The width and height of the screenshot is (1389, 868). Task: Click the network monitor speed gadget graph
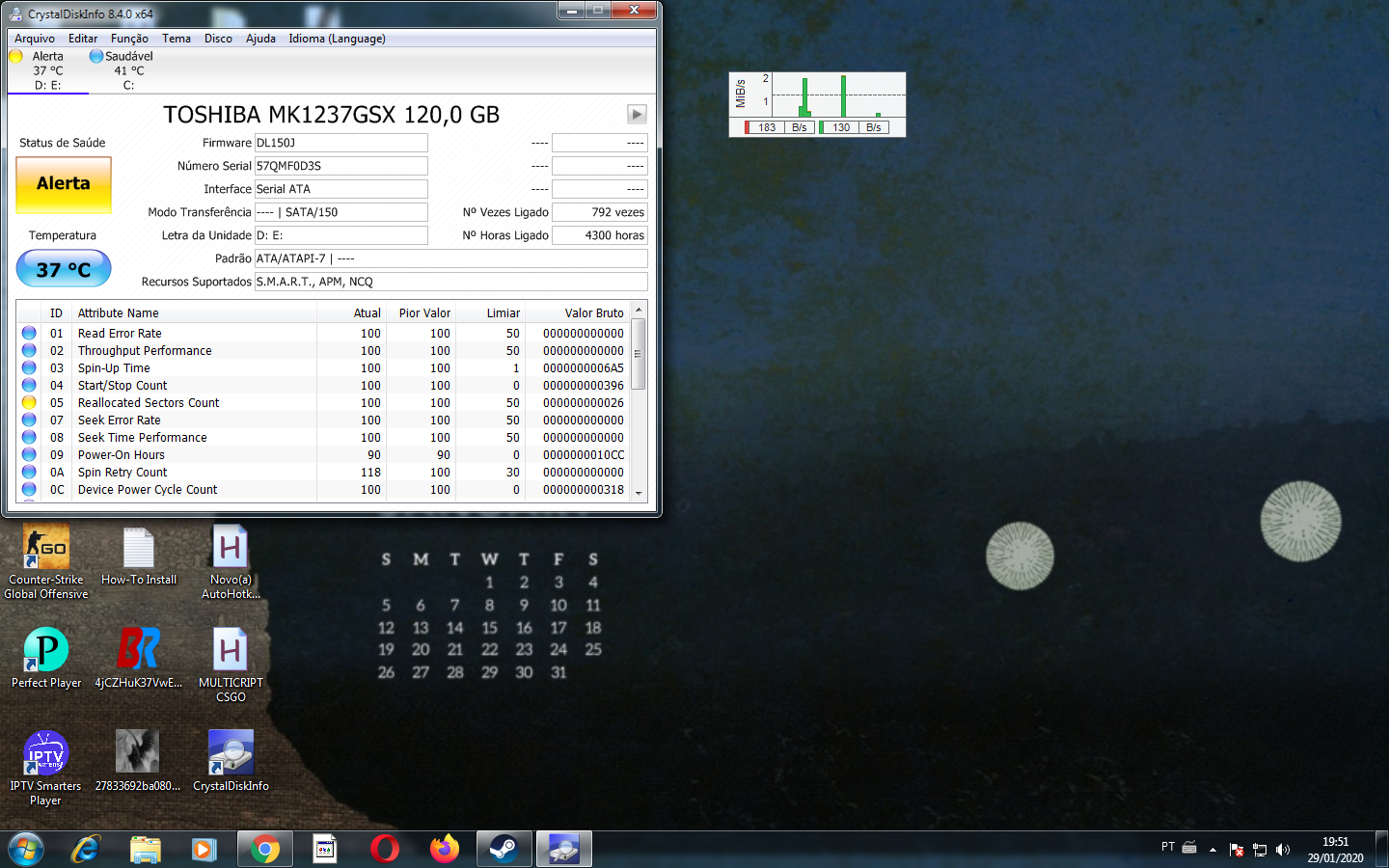[x=817, y=104]
